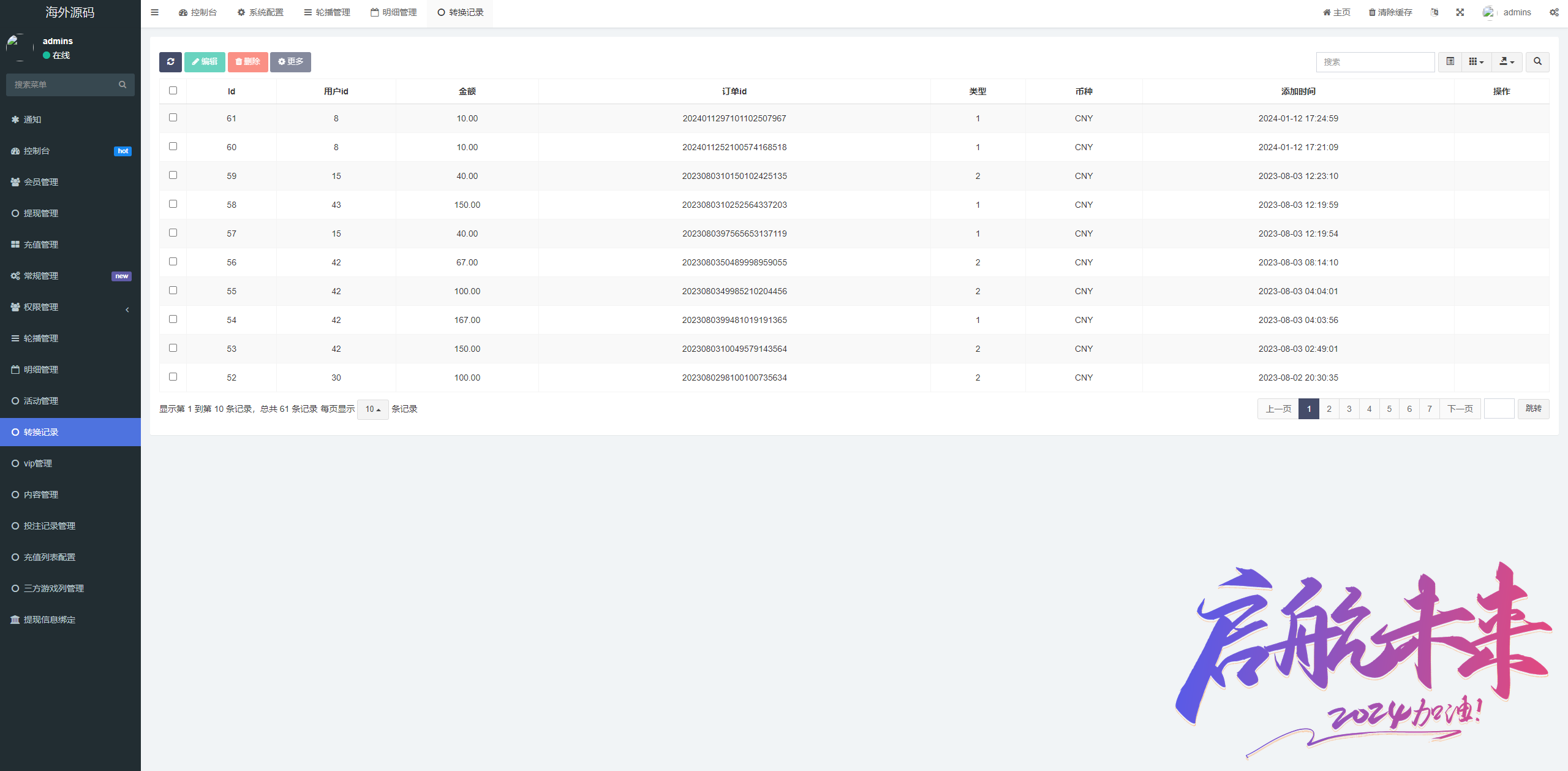The height and width of the screenshot is (771, 1568).
Task: Open 充值管理 in the sidebar
Action: click(x=70, y=245)
